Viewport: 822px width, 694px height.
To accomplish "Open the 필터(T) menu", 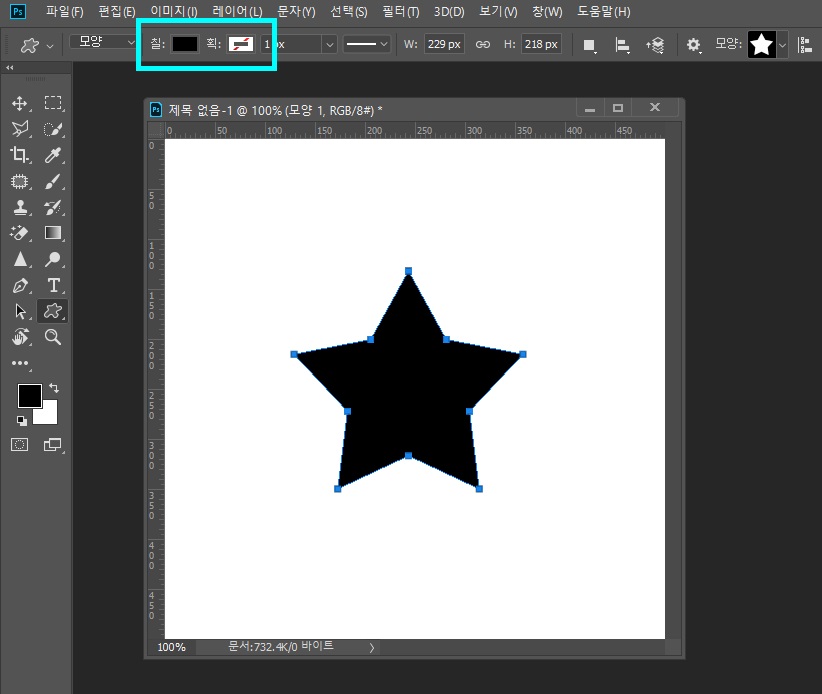I will click(x=401, y=12).
